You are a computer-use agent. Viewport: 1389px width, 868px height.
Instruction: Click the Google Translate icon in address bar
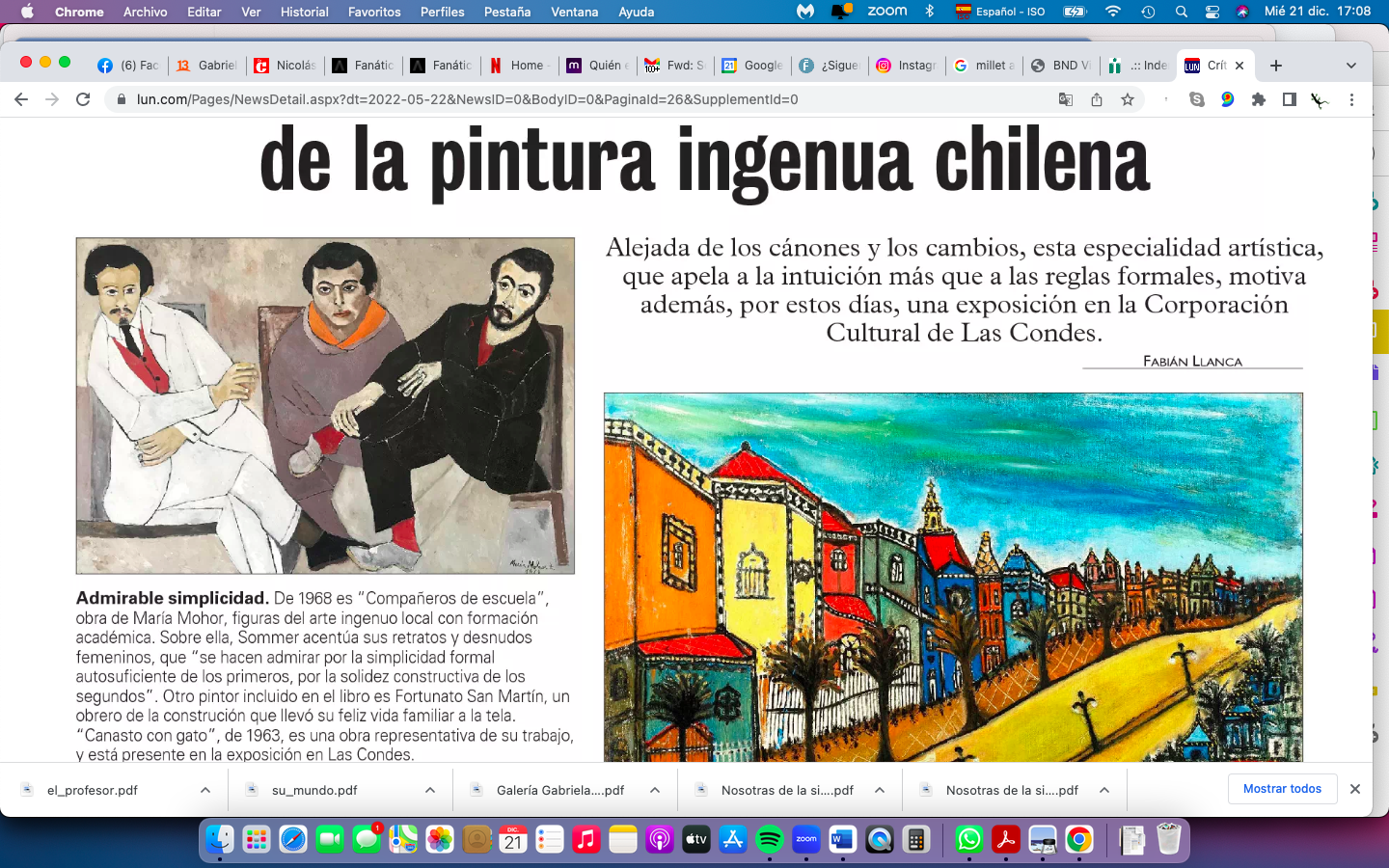coord(1066,99)
